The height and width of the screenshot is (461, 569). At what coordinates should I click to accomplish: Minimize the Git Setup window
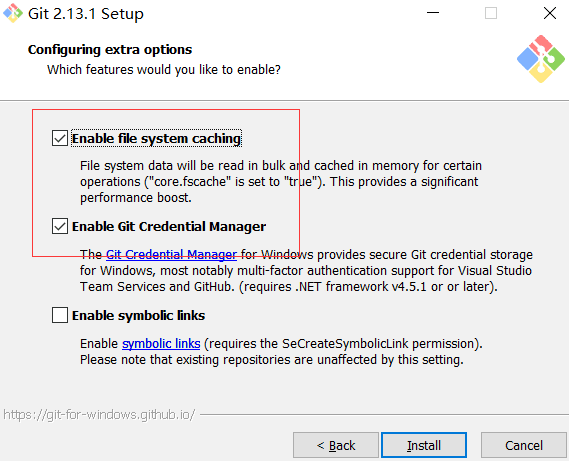(433, 13)
